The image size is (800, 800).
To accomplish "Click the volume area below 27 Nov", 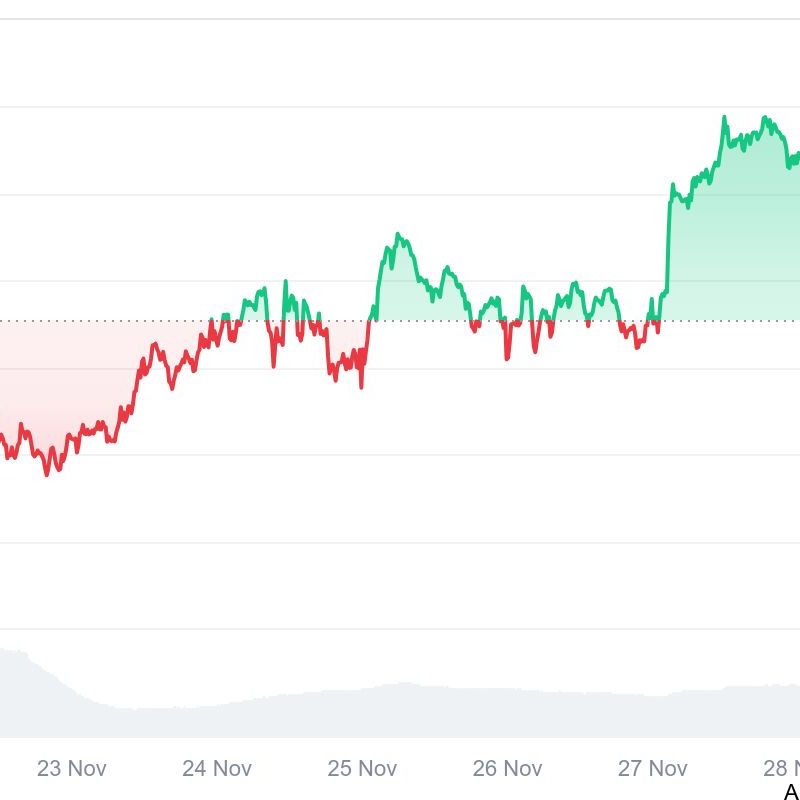I will tap(652, 715).
